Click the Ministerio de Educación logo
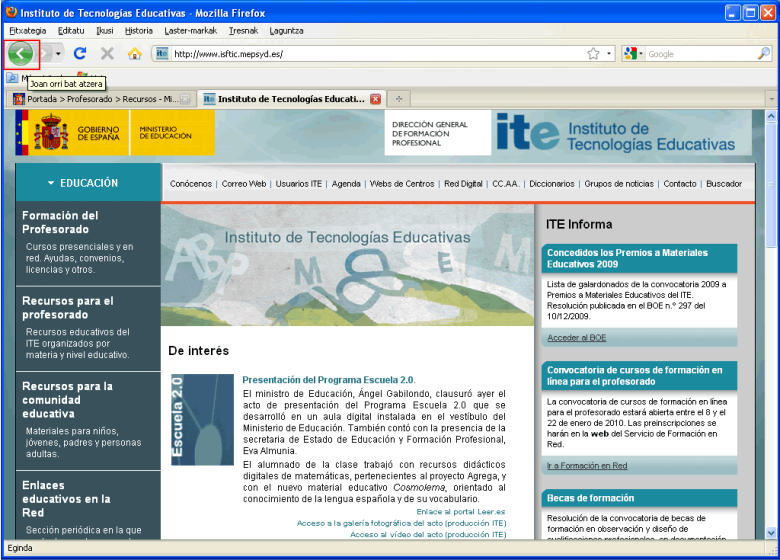Screen dimensions: 780x560 click(x=172, y=133)
